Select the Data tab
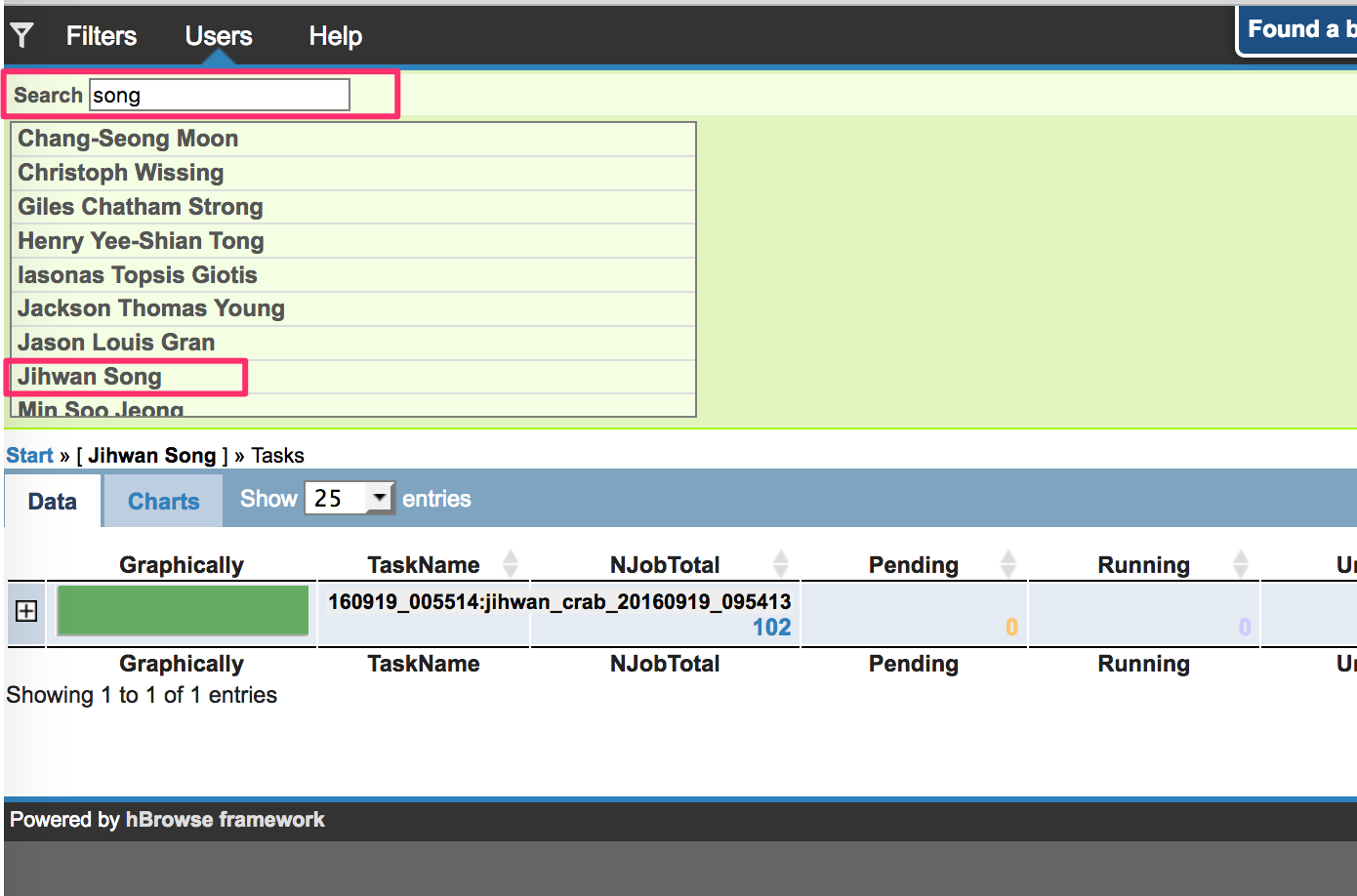Image resolution: width=1357 pixels, height=896 pixels. click(x=53, y=502)
